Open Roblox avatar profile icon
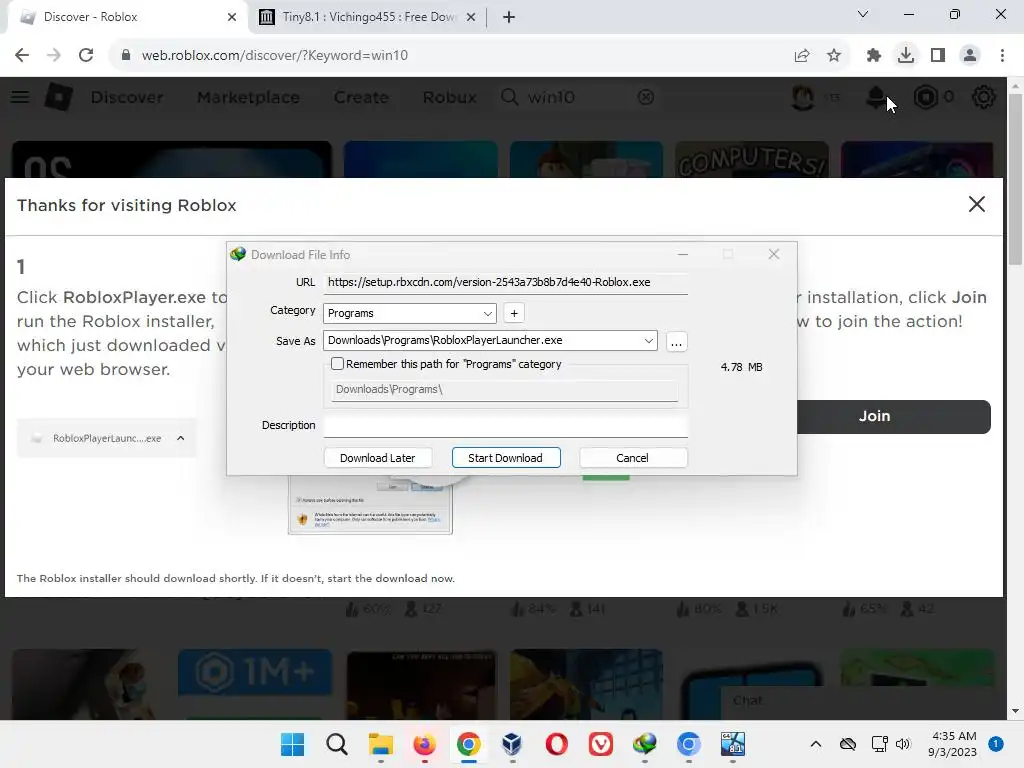The width and height of the screenshot is (1024, 768). coord(803,97)
